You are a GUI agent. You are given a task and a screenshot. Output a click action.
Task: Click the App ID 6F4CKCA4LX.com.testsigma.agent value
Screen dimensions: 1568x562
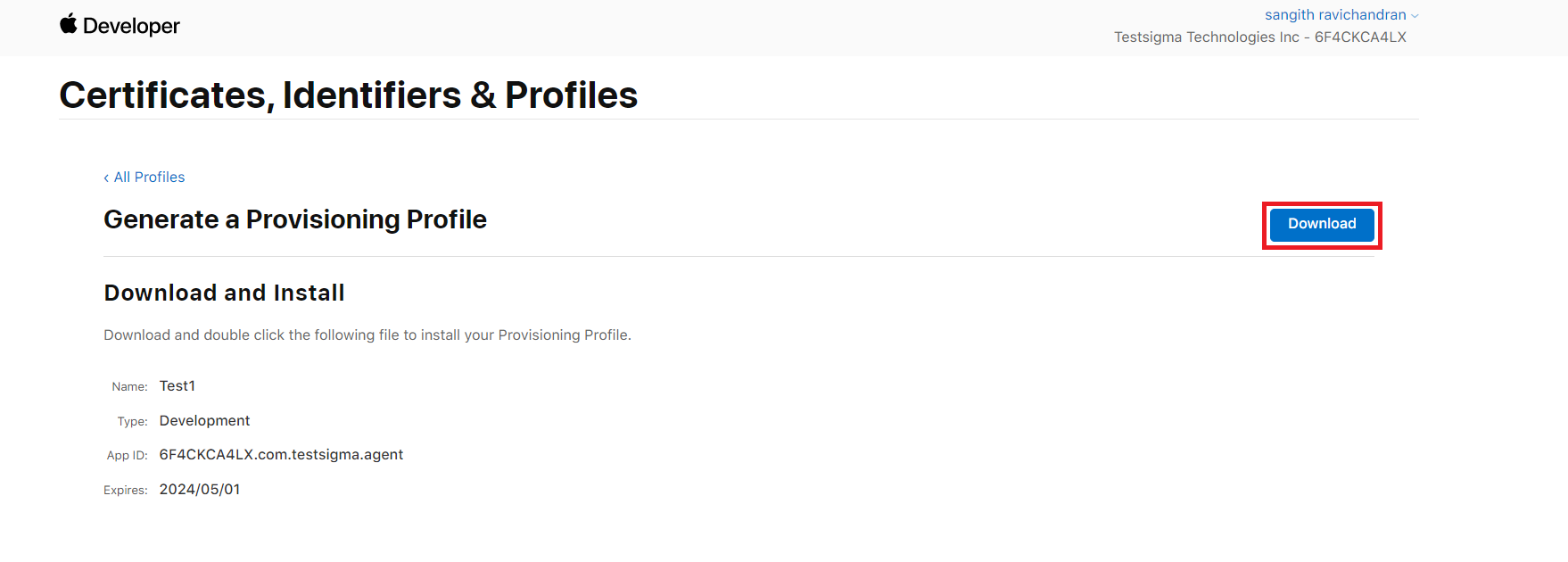pos(281,454)
